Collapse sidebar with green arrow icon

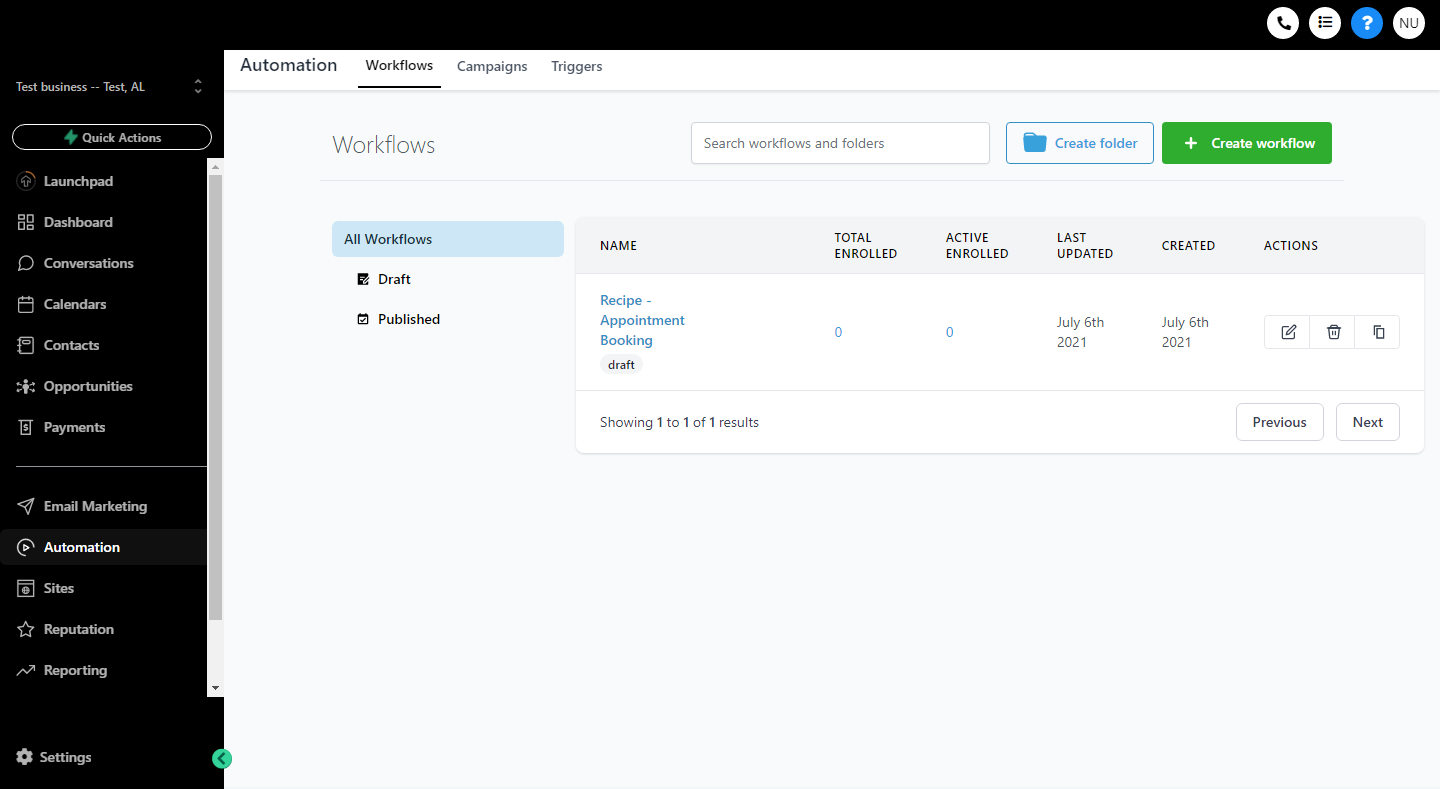click(222, 759)
